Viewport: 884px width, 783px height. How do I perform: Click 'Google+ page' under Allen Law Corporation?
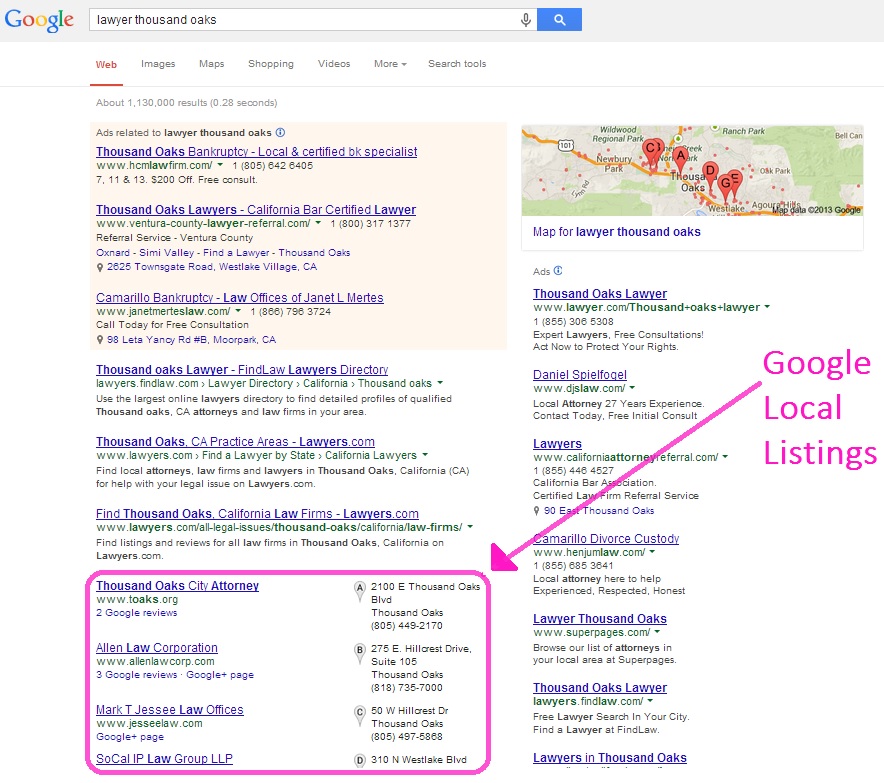coord(220,675)
